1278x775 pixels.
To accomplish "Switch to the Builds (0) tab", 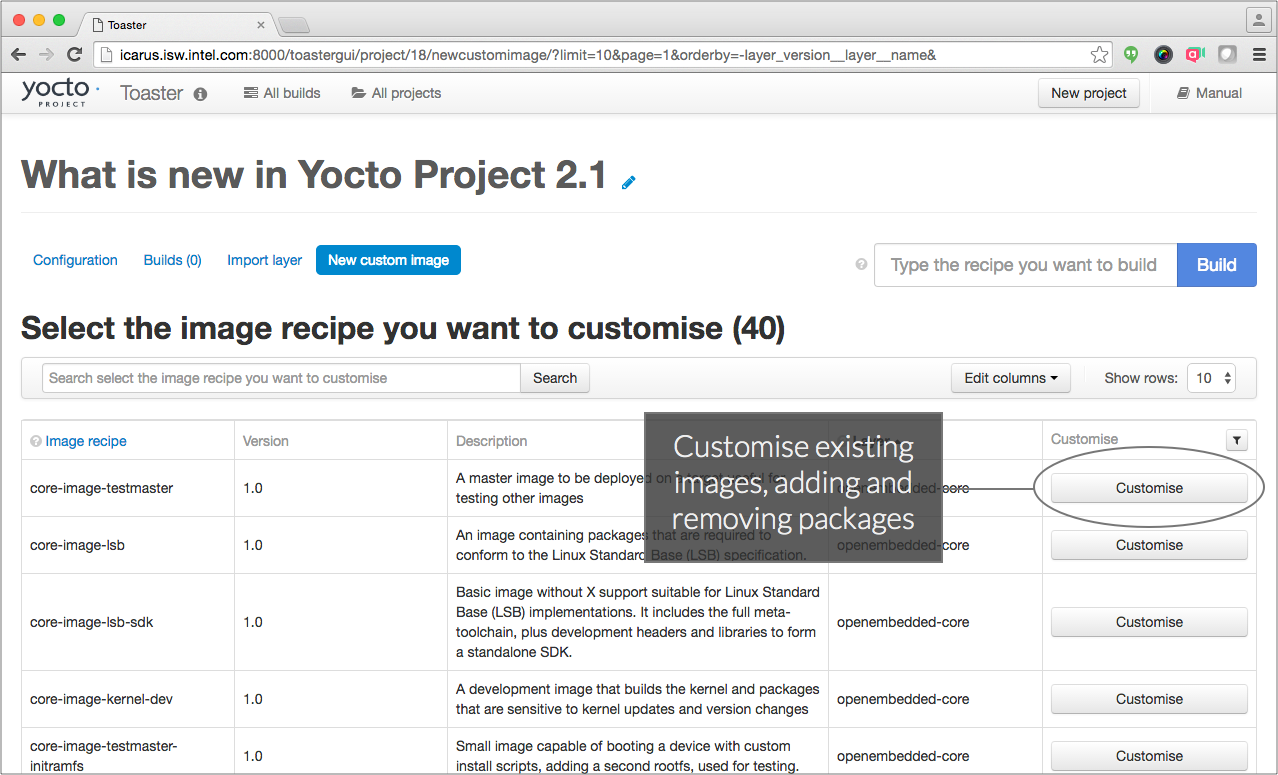I will coord(172,260).
